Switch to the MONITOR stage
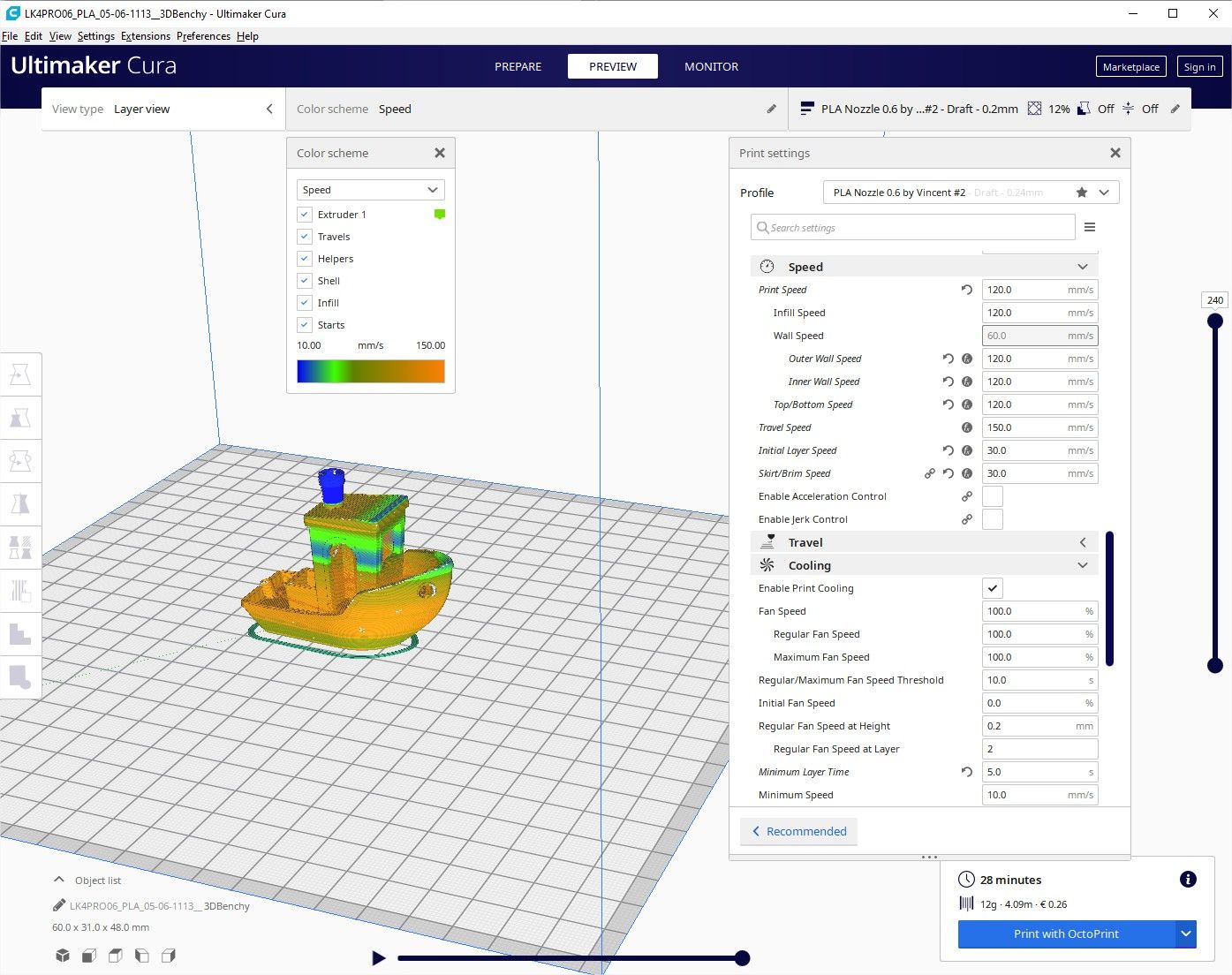This screenshot has height=975, width=1232. (712, 66)
